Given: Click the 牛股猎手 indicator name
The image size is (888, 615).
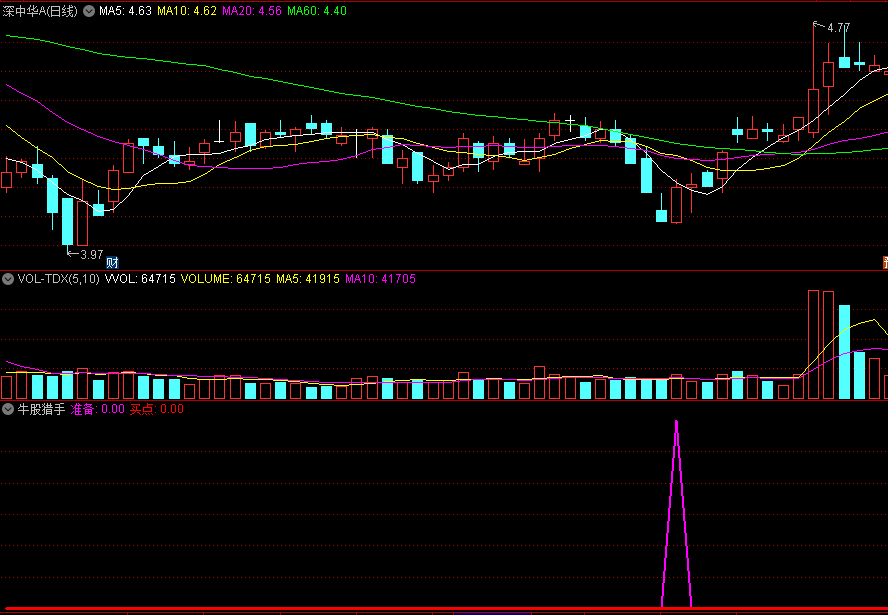Looking at the screenshot, I should tap(41, 409).
